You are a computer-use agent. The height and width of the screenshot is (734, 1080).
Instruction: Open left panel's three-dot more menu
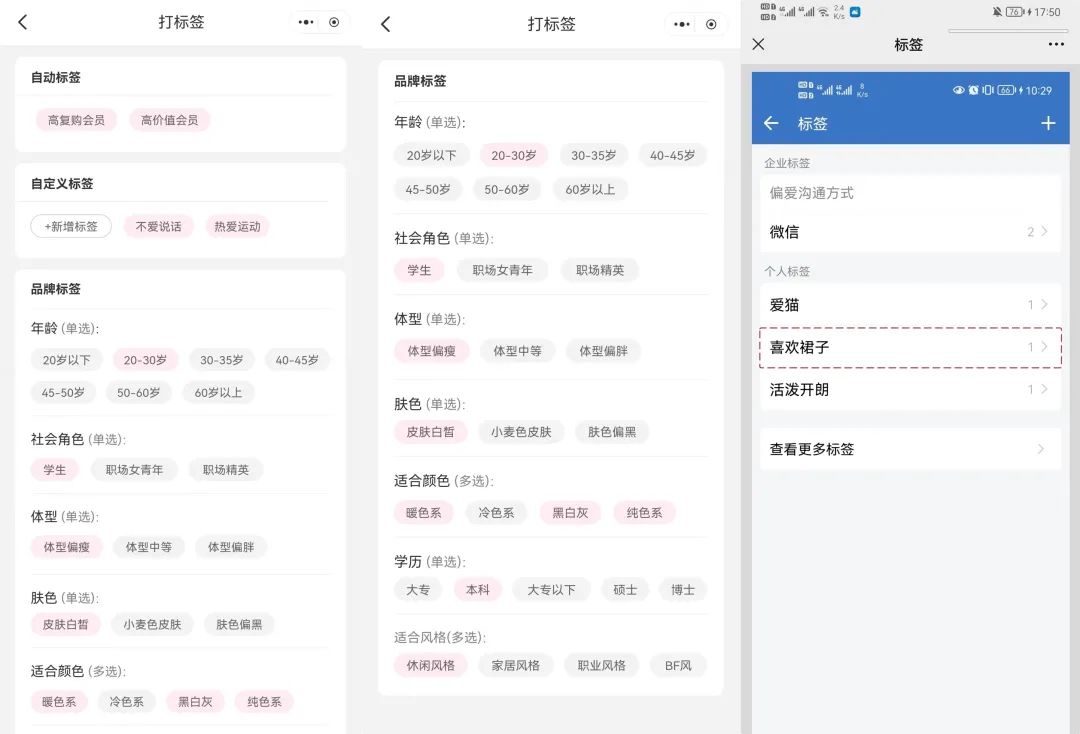(306, 22)
